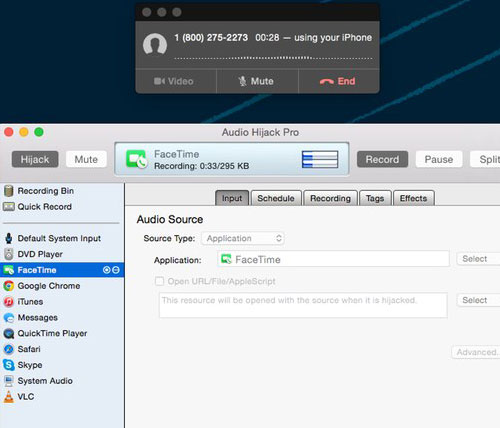Mute the call in FaceTime call window
Image resolution: width=500 pixels, height=428 pixels.
[257, 81]
